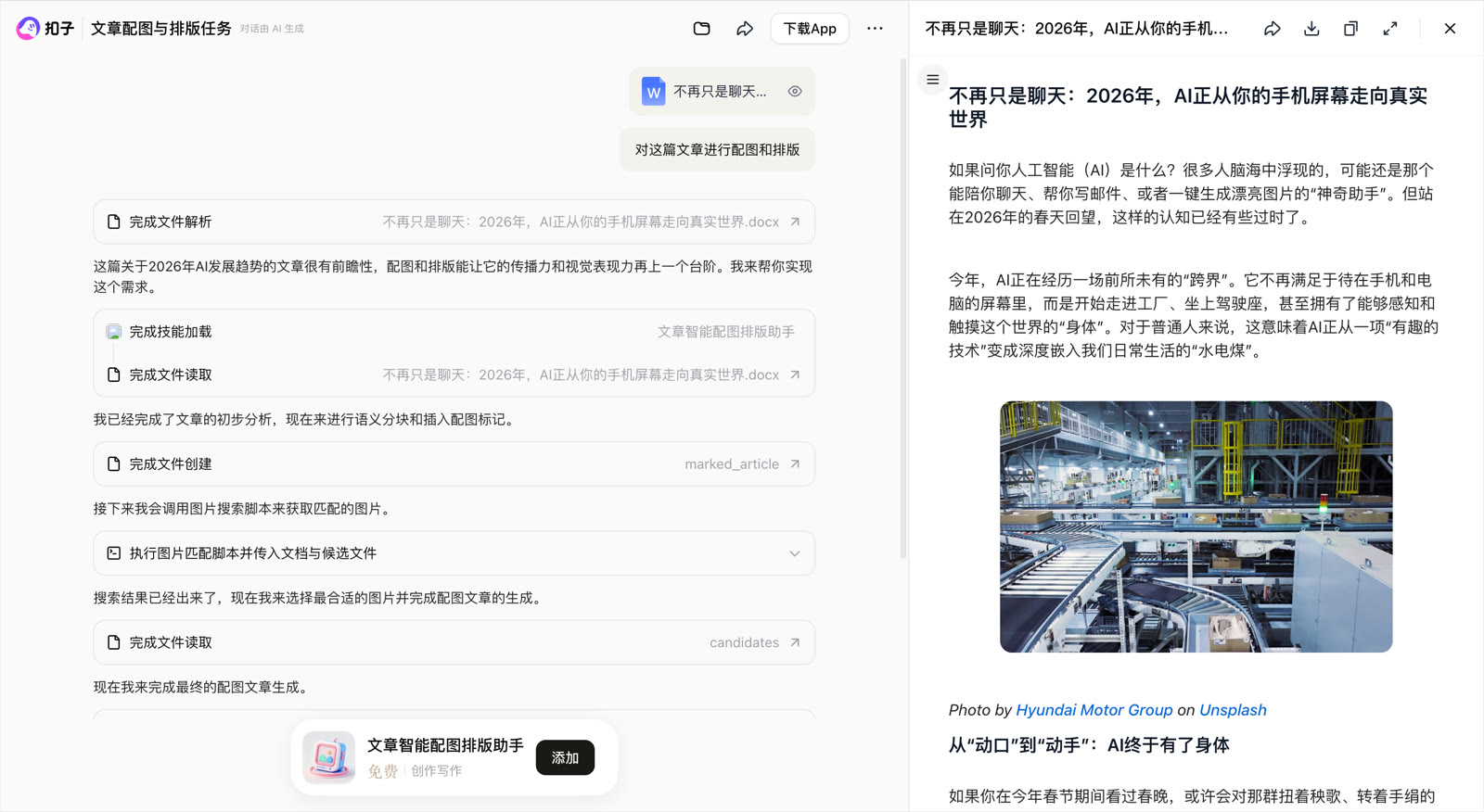1484x812 pixels.
Task: Click the 完成技能加载 skill icon
Action: click(114, 332)
